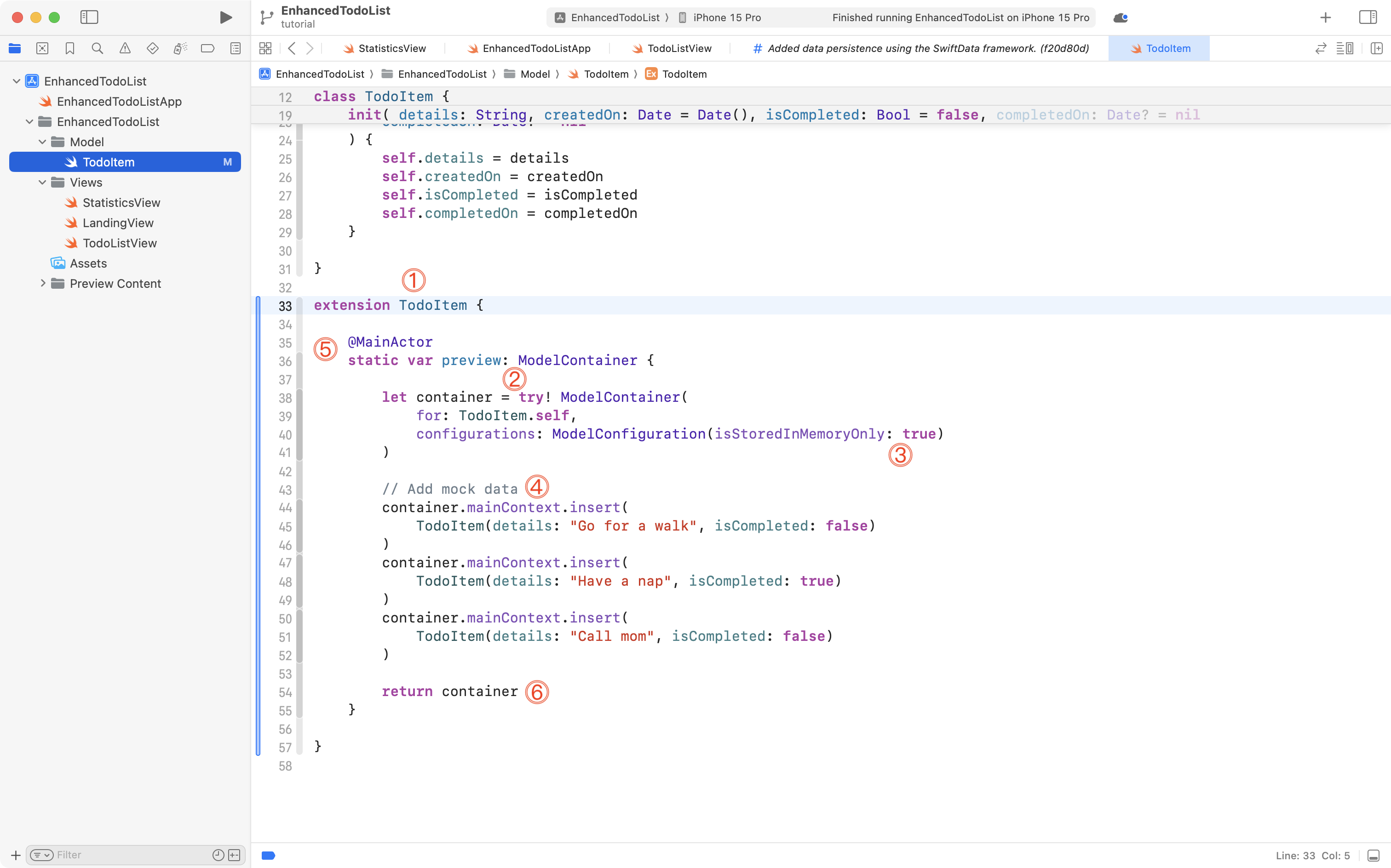Image resolution: width=1391 pixels, height=868 pixels.
Task: Select the TodoListView editor tab
Action: pos(678,48)
